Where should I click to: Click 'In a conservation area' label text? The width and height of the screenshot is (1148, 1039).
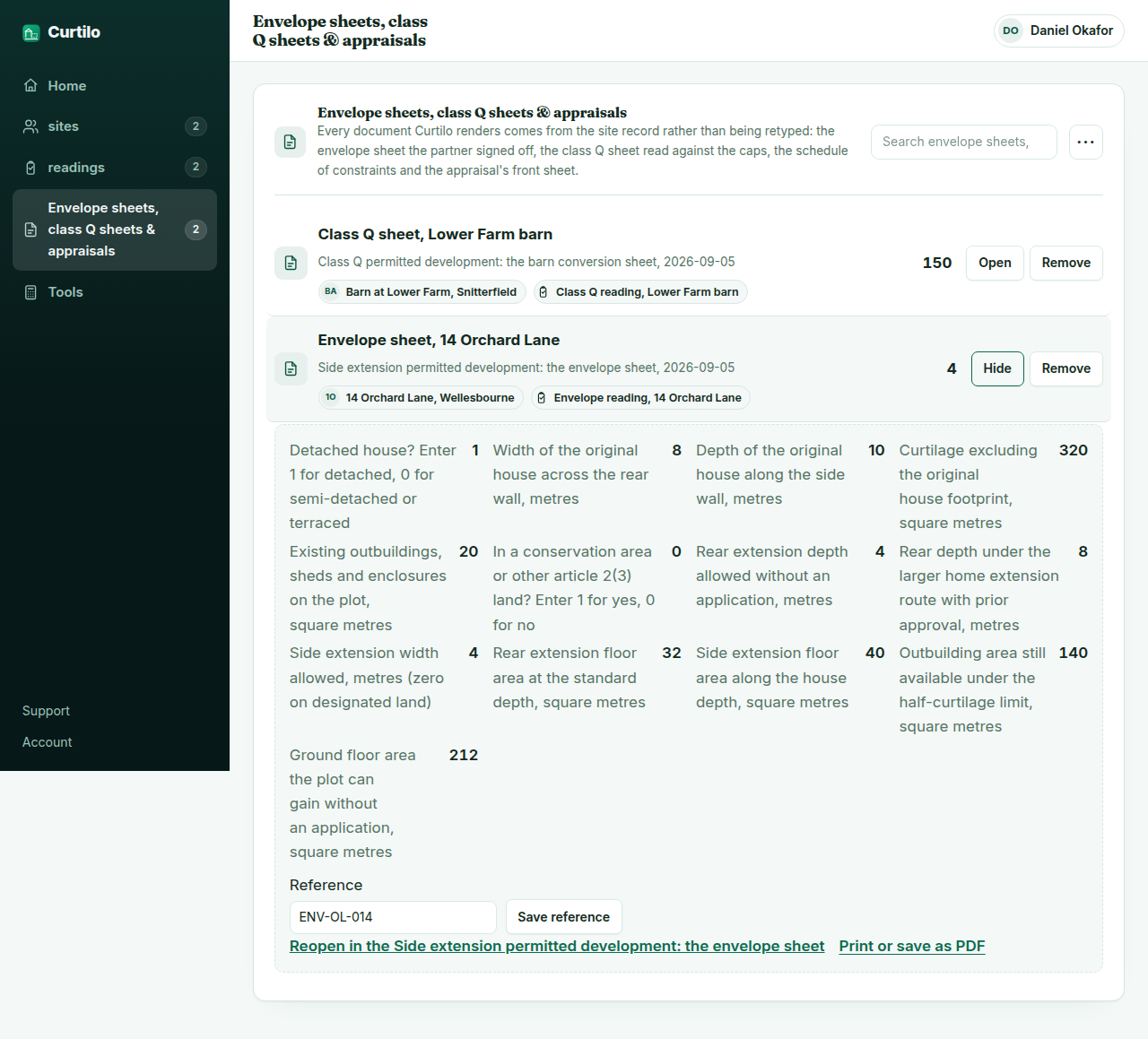[x=573, y=588]
